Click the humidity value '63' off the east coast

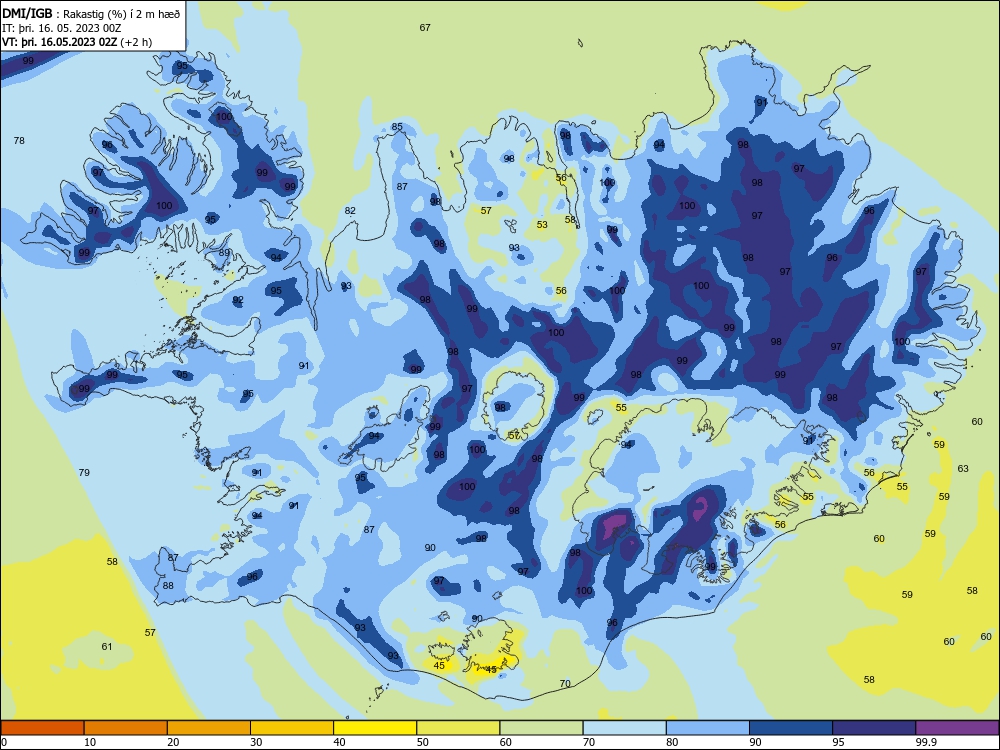coord(963,468)
